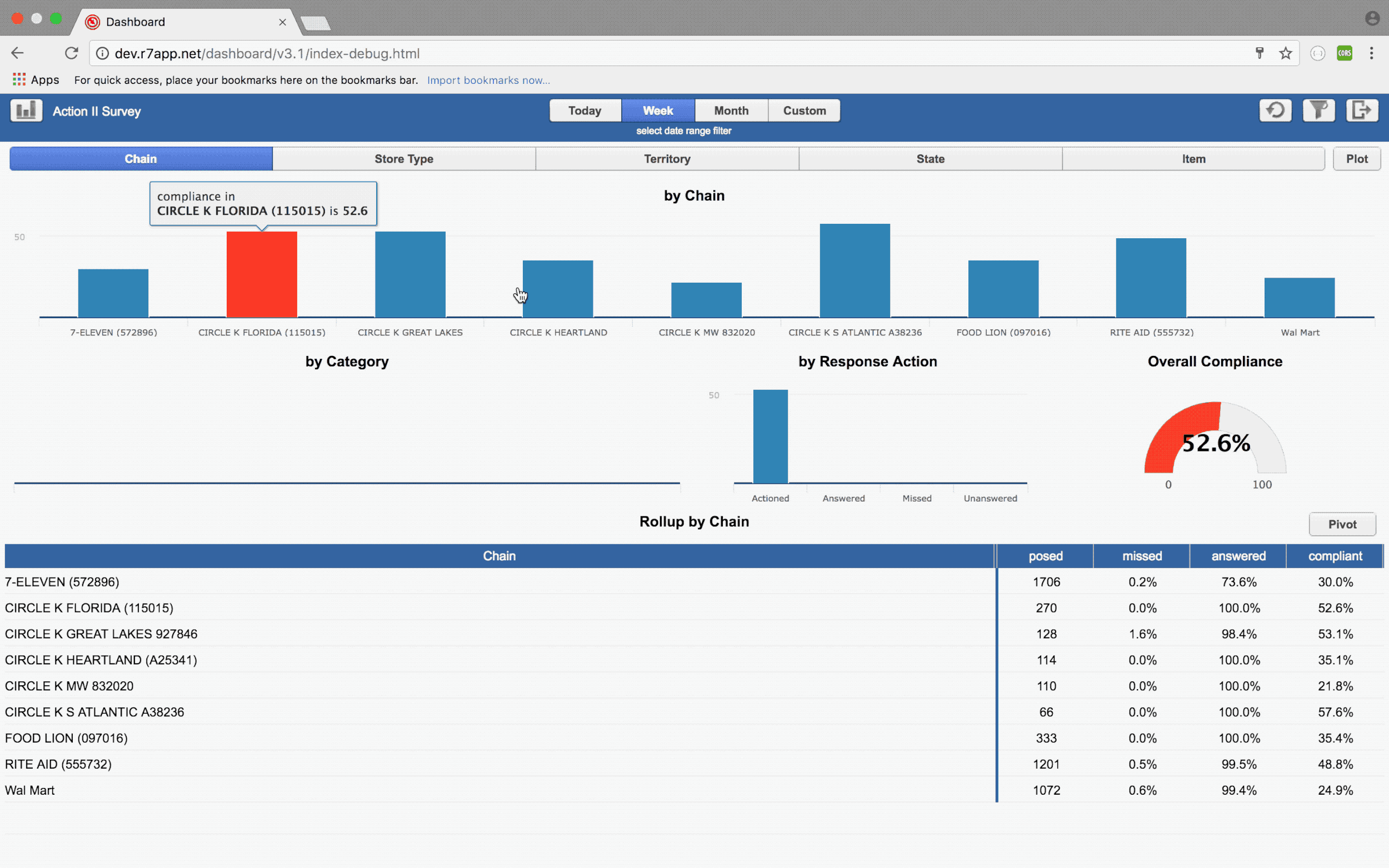
Task: Select RITE AID (555732) table row
Action: click(693, 764)
